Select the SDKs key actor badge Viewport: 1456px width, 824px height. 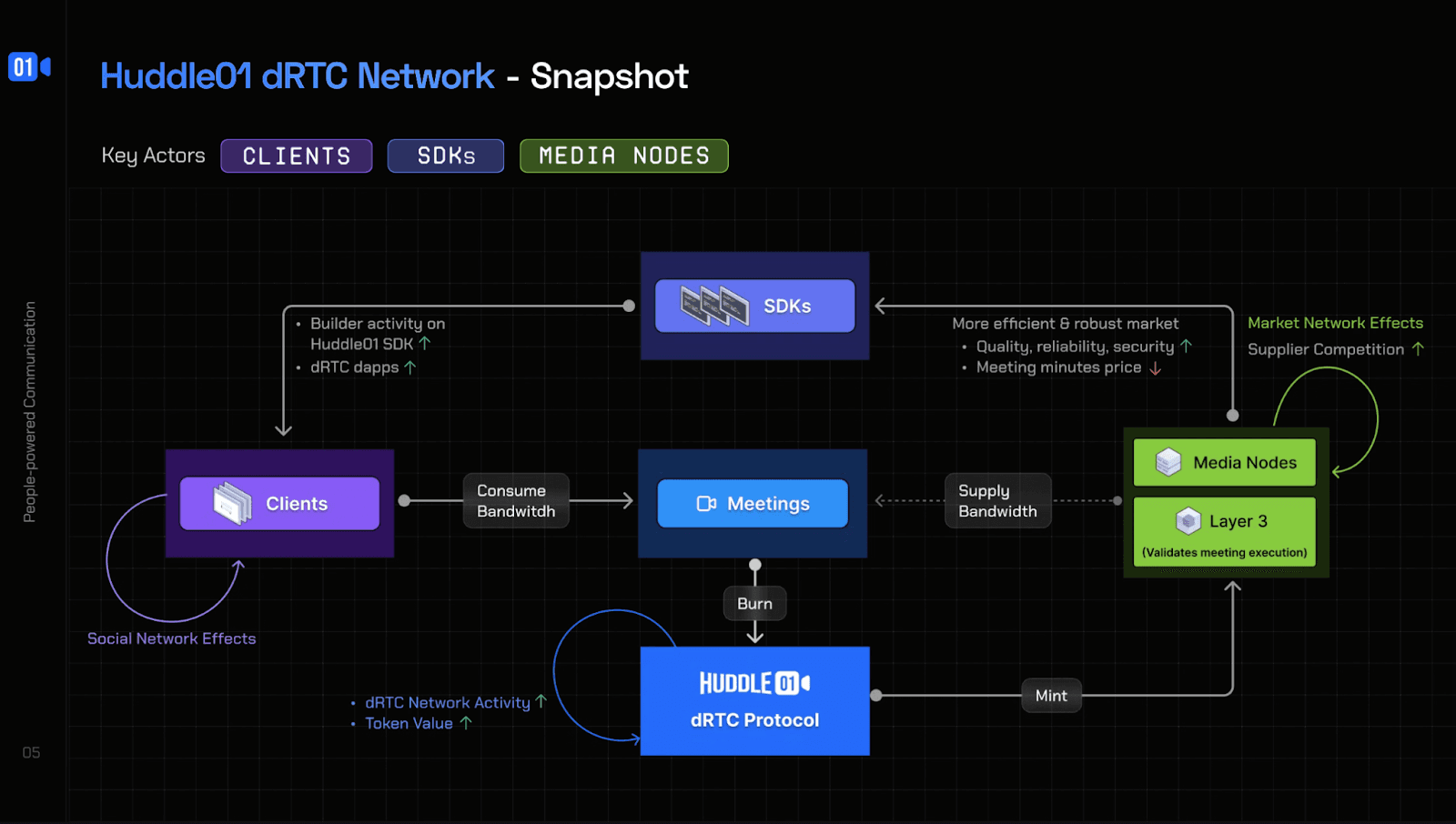tap(446, 156)
